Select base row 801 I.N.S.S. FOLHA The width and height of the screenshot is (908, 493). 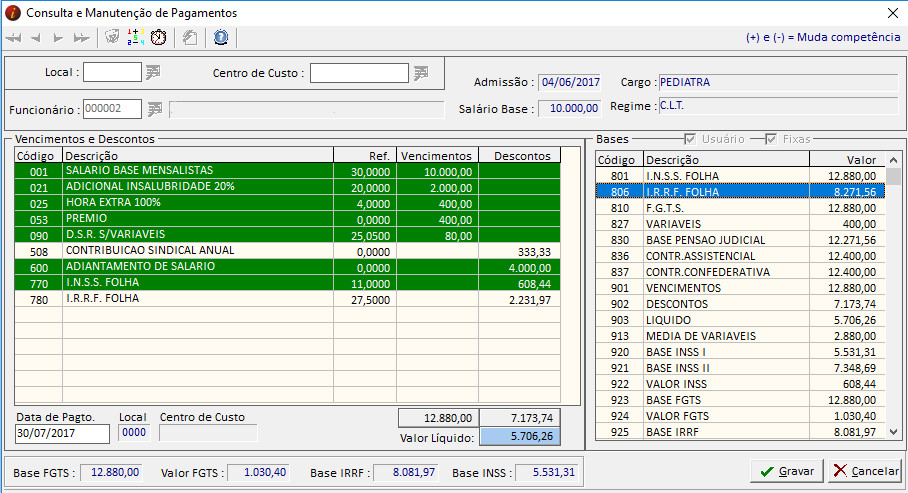740,176
